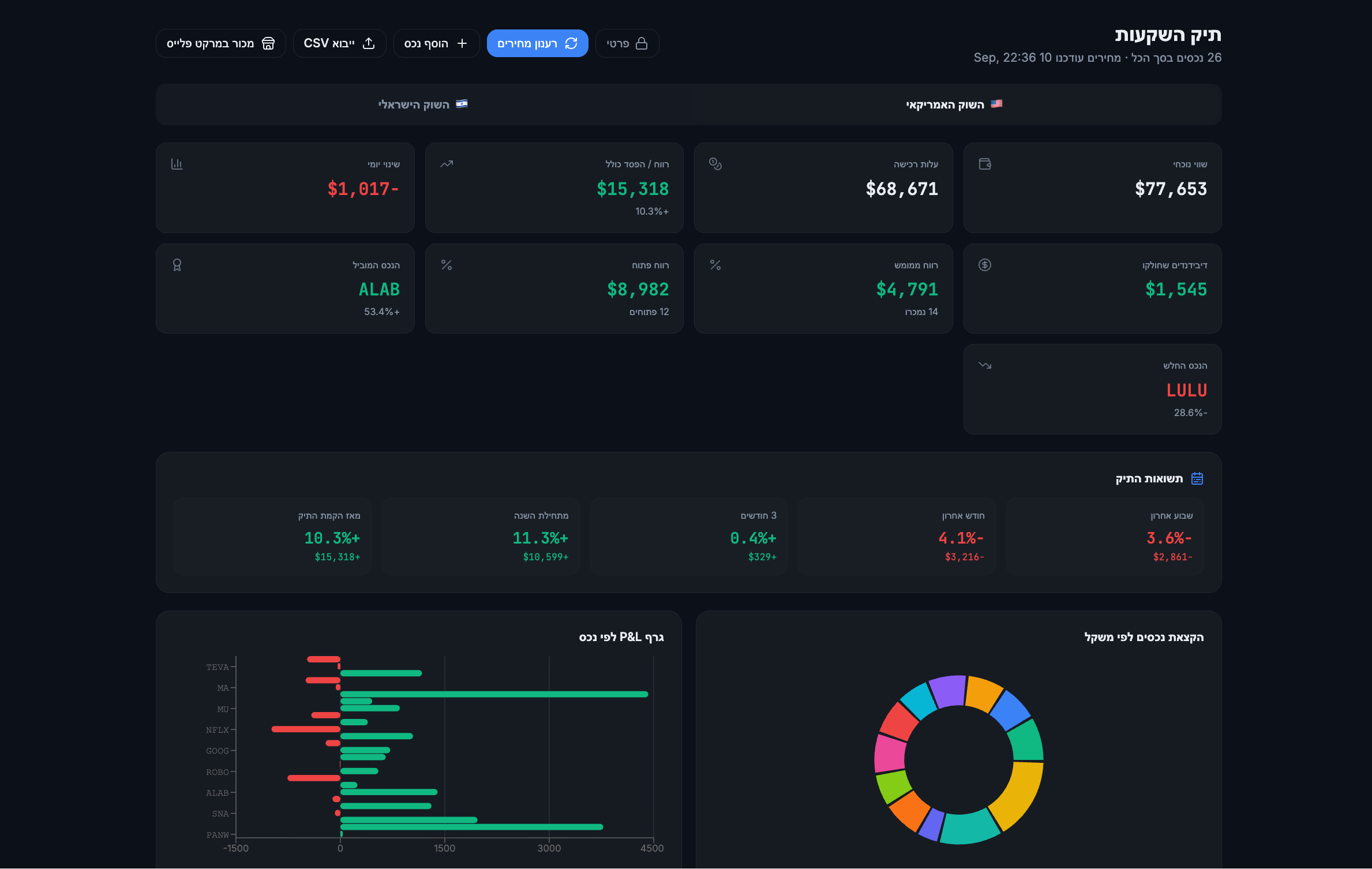Click the bar chart icon in daily change card
1372x869 pixels.
pos(177,164)
